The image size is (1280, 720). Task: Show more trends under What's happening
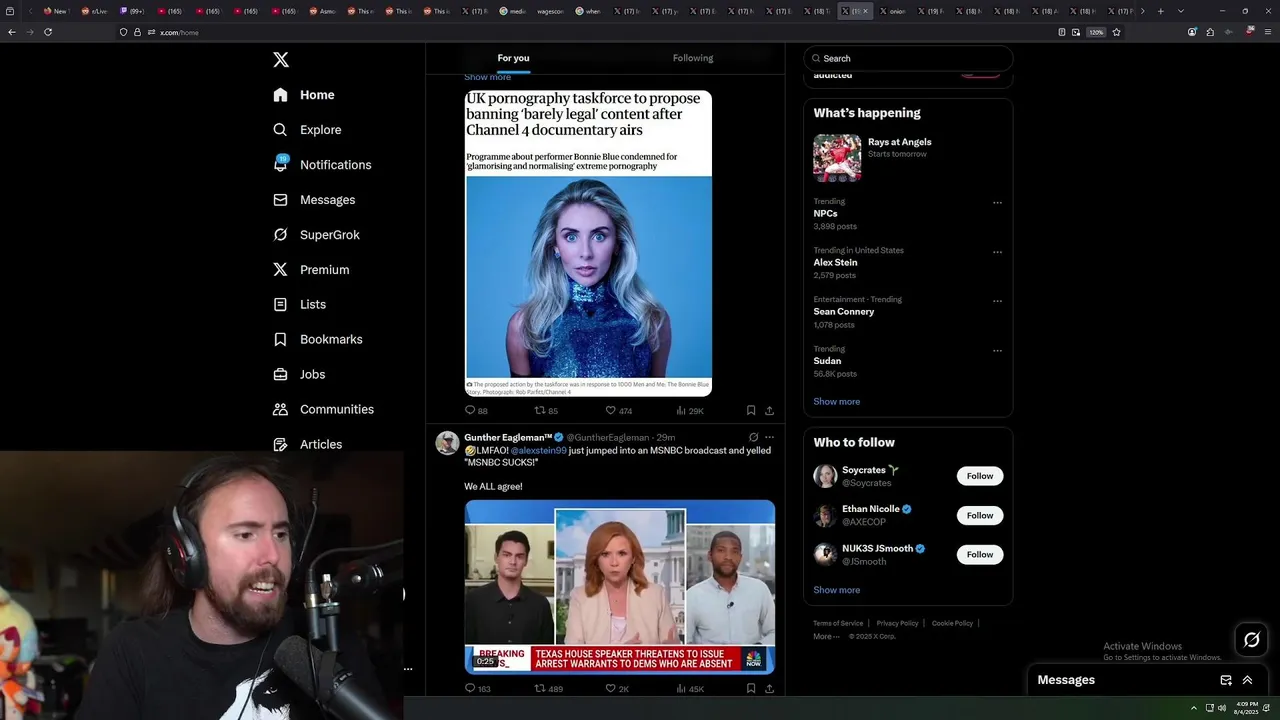(837, 402)
